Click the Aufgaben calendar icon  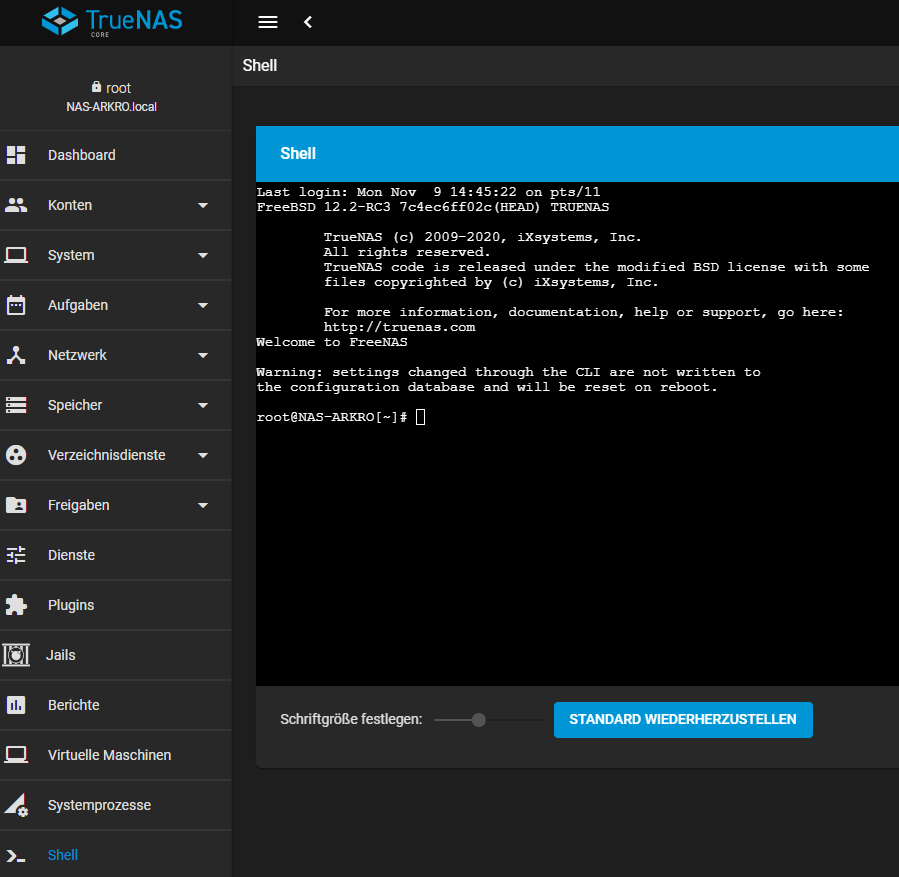(x=16, y=305)
